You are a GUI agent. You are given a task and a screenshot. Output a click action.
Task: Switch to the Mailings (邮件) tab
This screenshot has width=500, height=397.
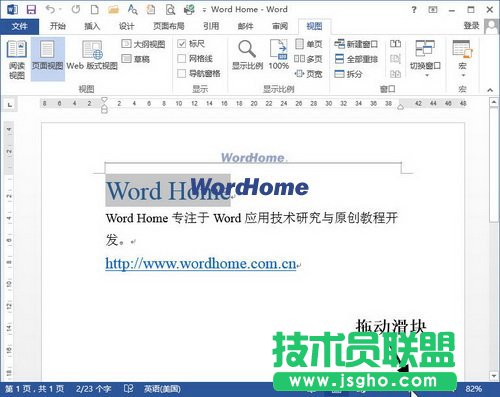coord(245,26)
